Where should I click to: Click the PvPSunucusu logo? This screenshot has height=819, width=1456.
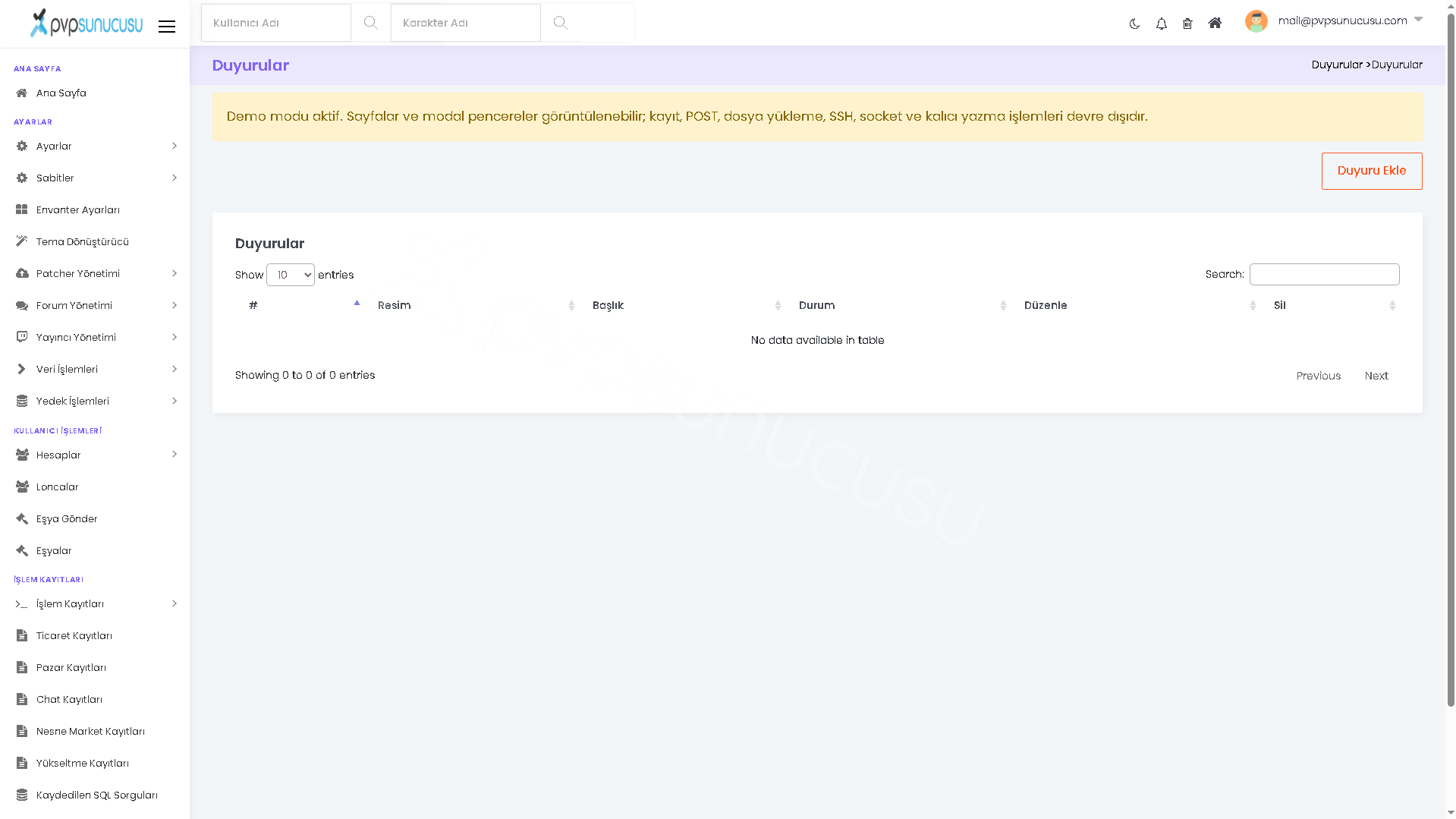pyautogui.click(x=86, y=23)
